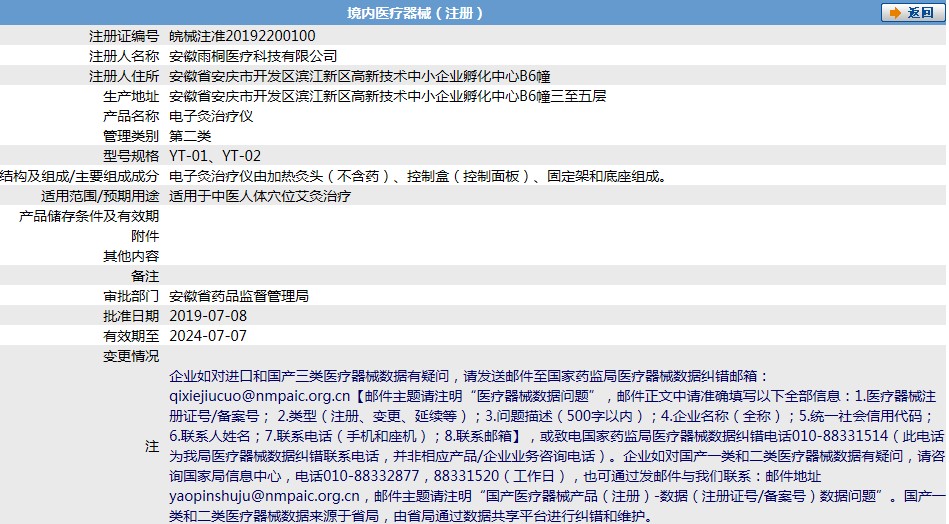This screenshot has height=524, width=949.
Task: Select company name 安徽雨桐医疗科技有限公司
Action: coord(253,56)
